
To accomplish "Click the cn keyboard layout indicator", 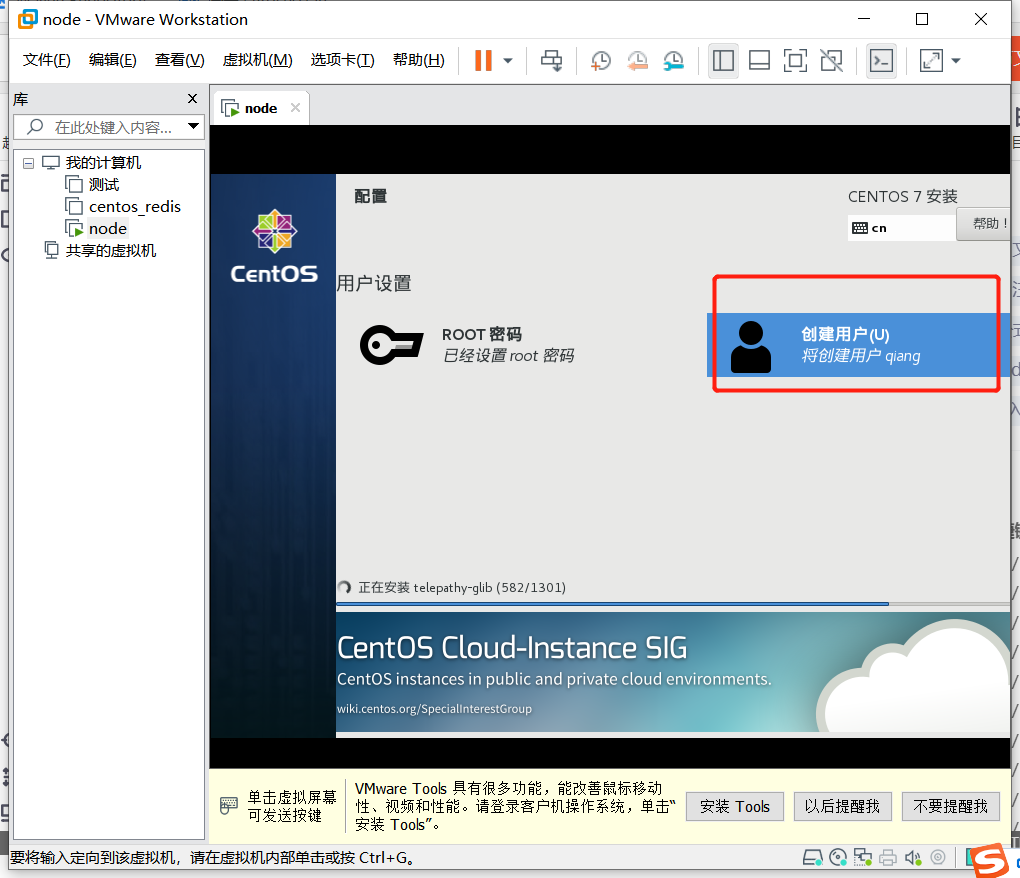I will coord(901,228).
